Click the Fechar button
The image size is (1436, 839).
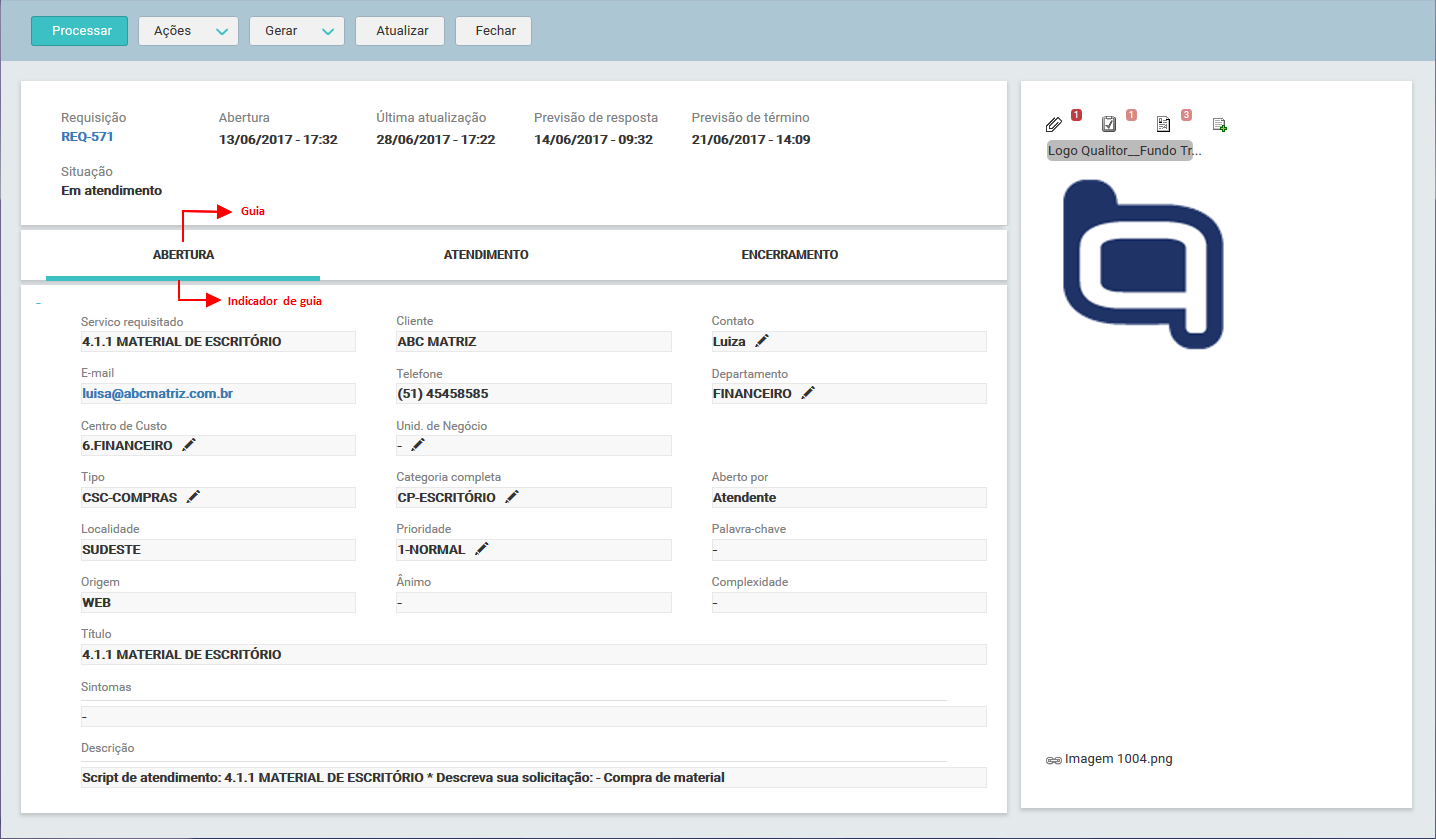495,31
